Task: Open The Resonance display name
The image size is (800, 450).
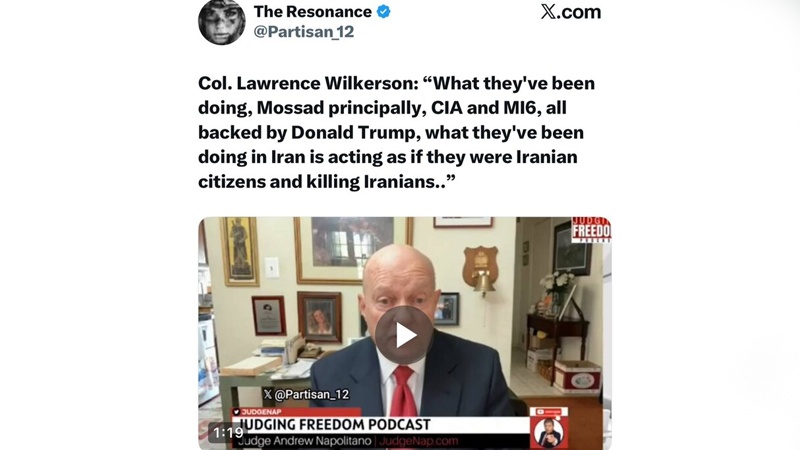Action: 313,12
